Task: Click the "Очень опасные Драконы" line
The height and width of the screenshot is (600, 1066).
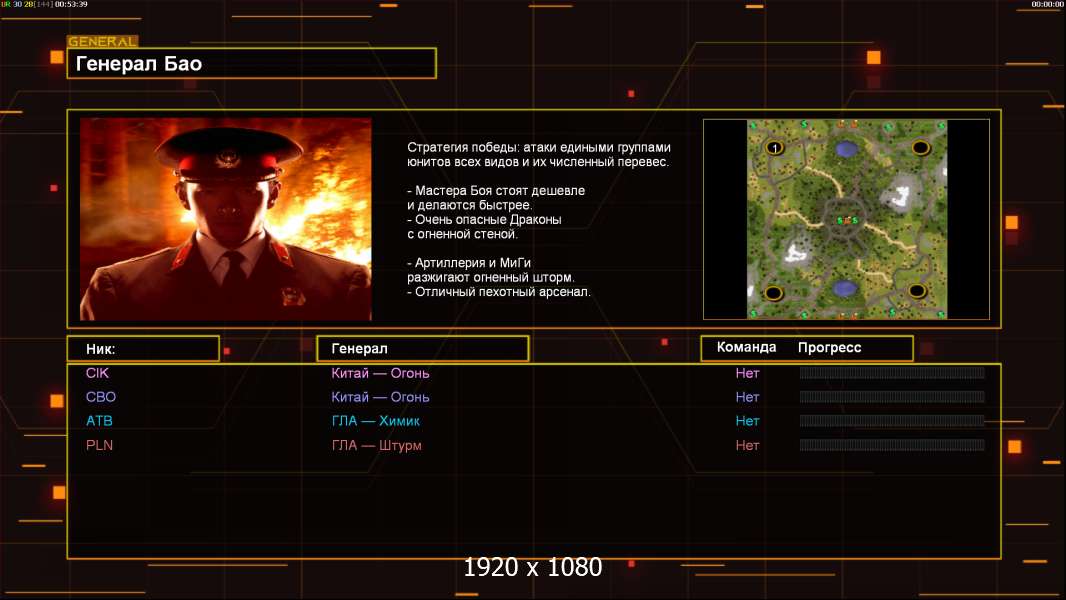Action: (x=485, y=219)
